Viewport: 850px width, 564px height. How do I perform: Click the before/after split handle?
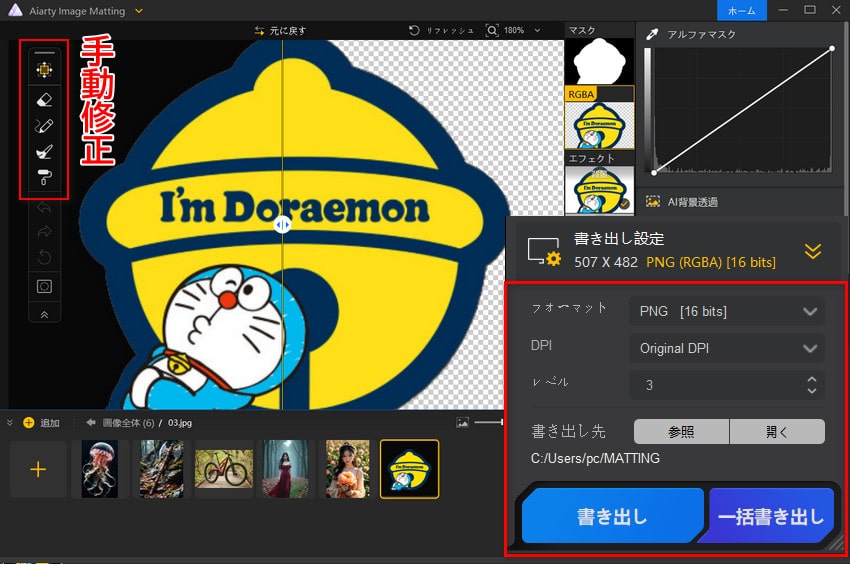(282, 224)
